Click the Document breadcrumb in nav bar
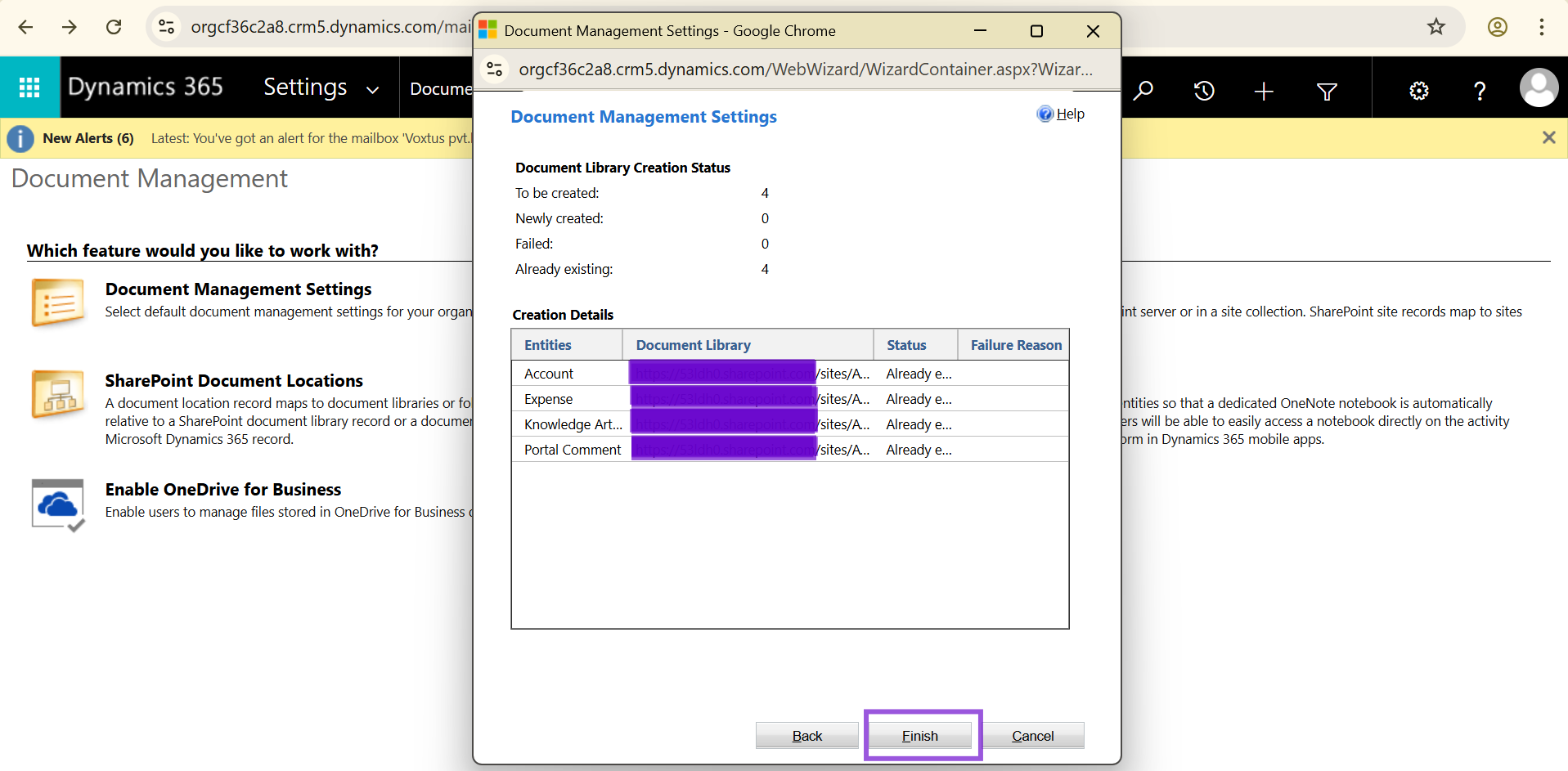The image size is (1568, 771). point(441,88)
